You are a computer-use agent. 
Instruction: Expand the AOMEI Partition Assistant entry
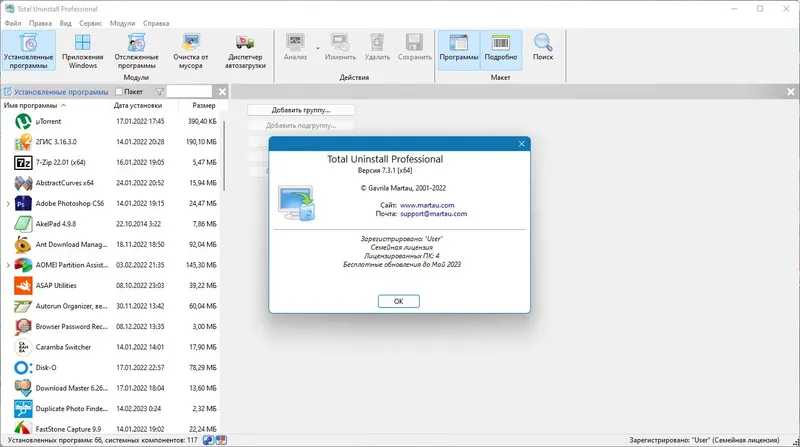(8, 265)
